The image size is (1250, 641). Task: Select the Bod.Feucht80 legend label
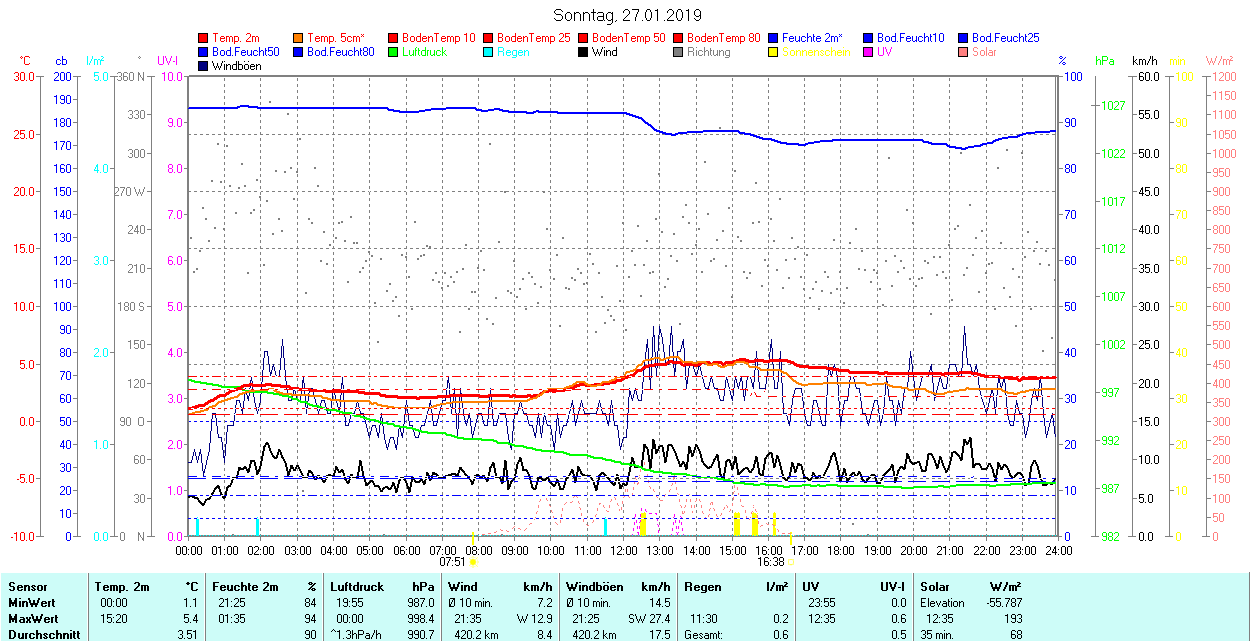(x=341, y=52)
